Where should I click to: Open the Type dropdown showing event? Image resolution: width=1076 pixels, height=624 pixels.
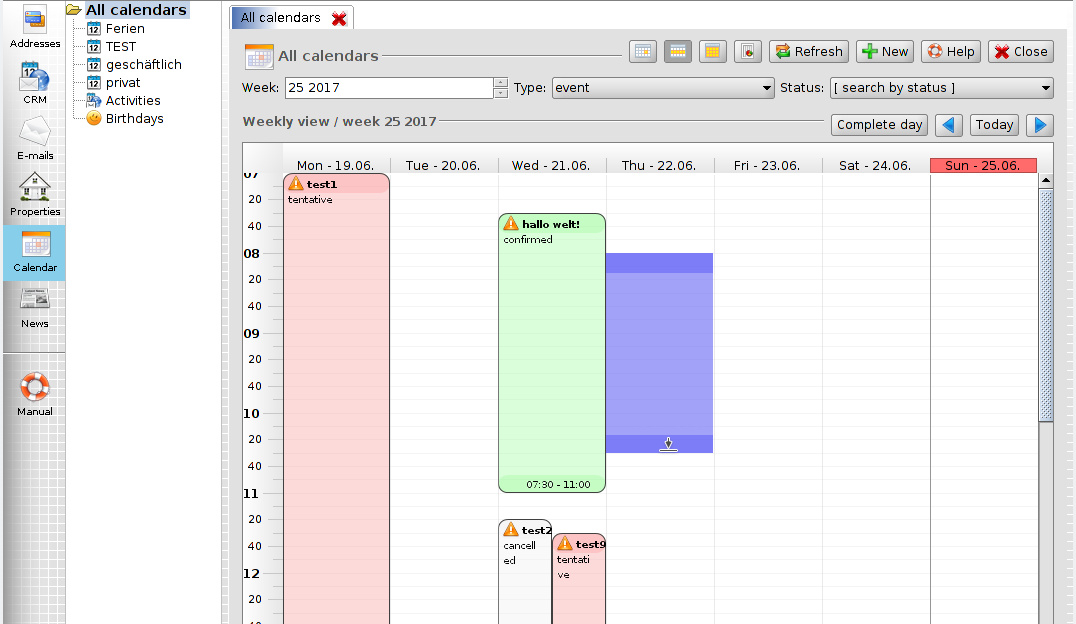tap(663, 88)
